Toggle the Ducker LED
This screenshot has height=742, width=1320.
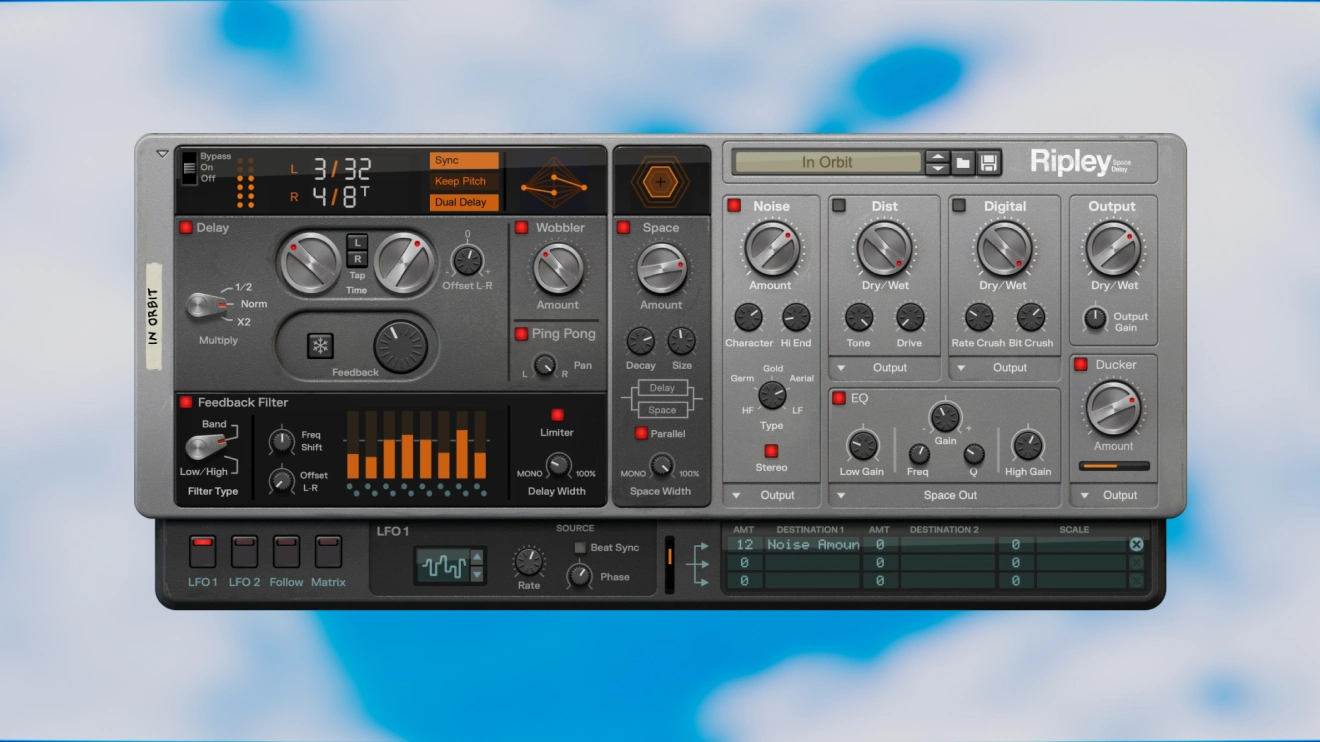[1081, 365]
